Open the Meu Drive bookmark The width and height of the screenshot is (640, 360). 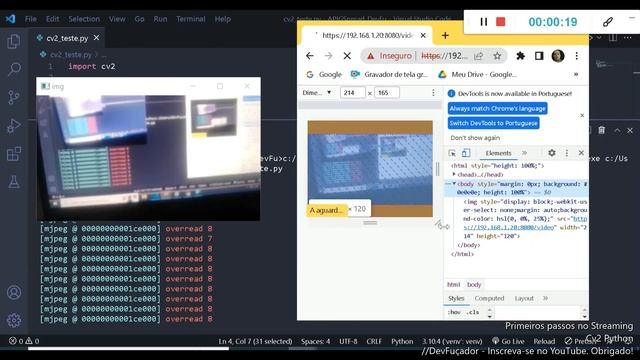click(478, 74)
